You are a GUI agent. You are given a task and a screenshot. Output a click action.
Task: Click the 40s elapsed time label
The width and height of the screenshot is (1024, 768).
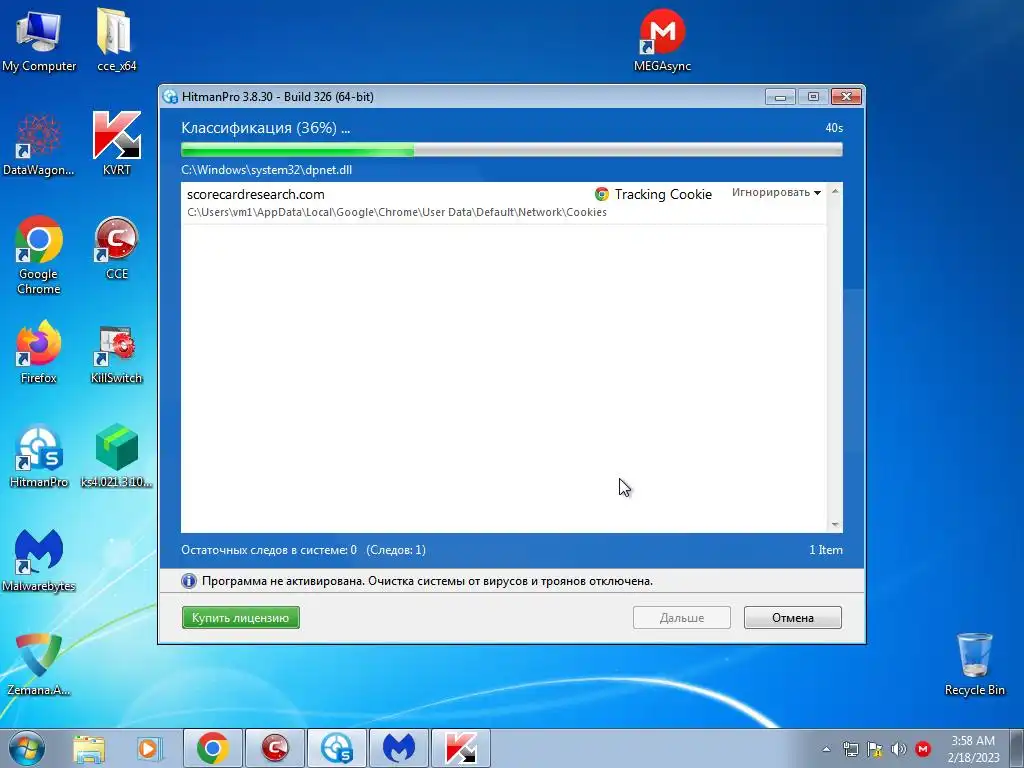coord(834,128)
